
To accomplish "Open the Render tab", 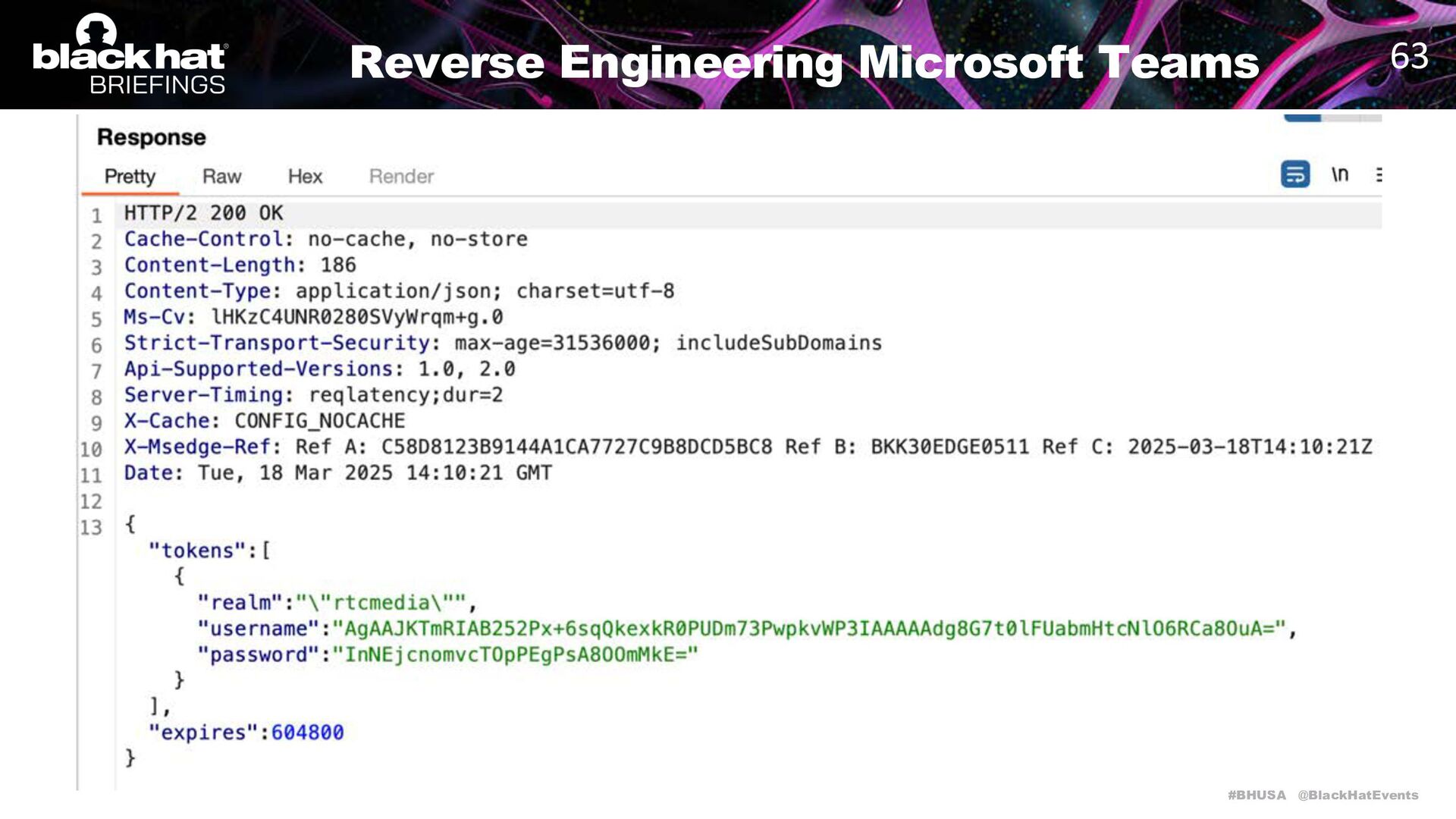I will (401, 176).
